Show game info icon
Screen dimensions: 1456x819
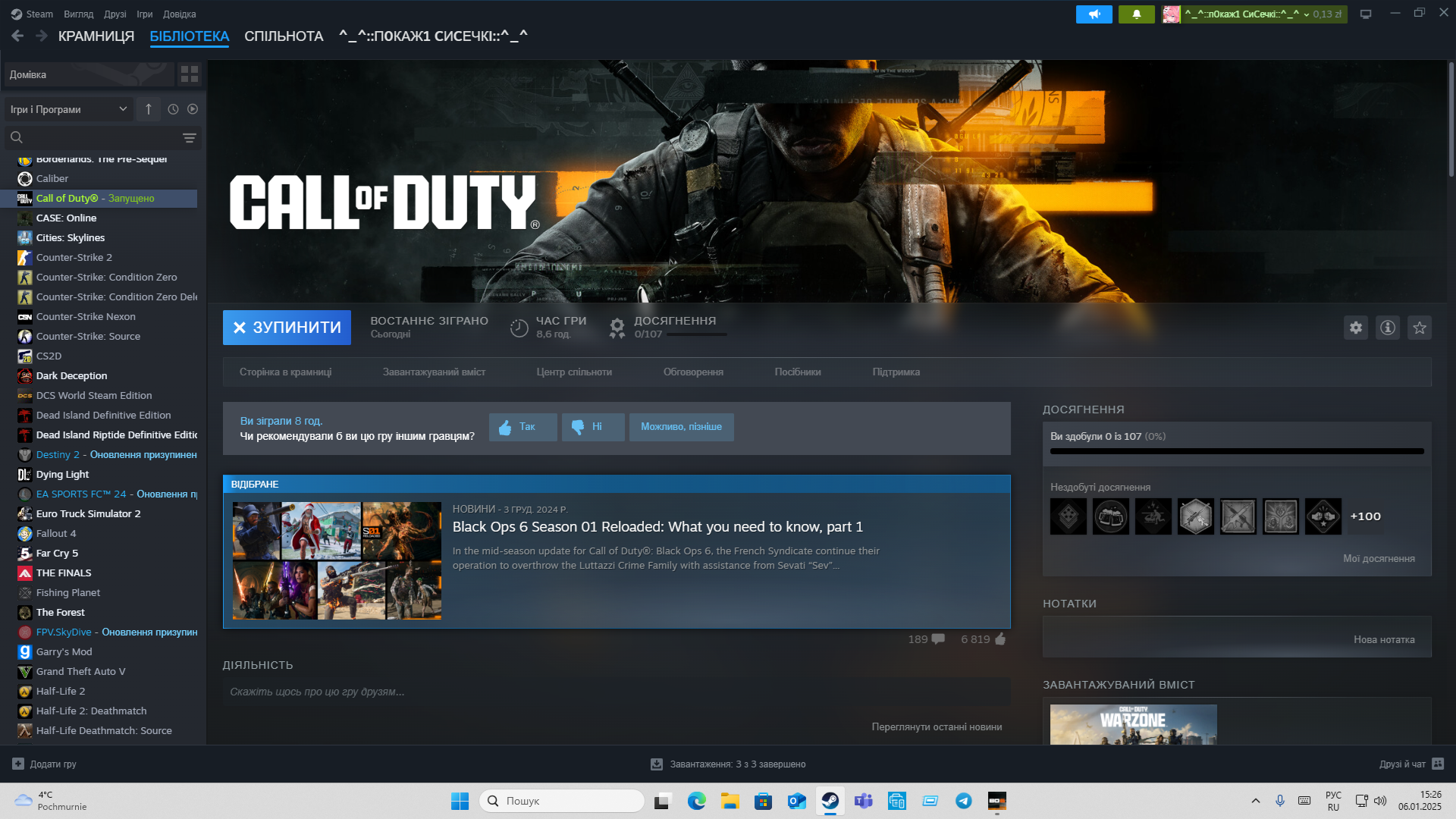pos(1388,328)
